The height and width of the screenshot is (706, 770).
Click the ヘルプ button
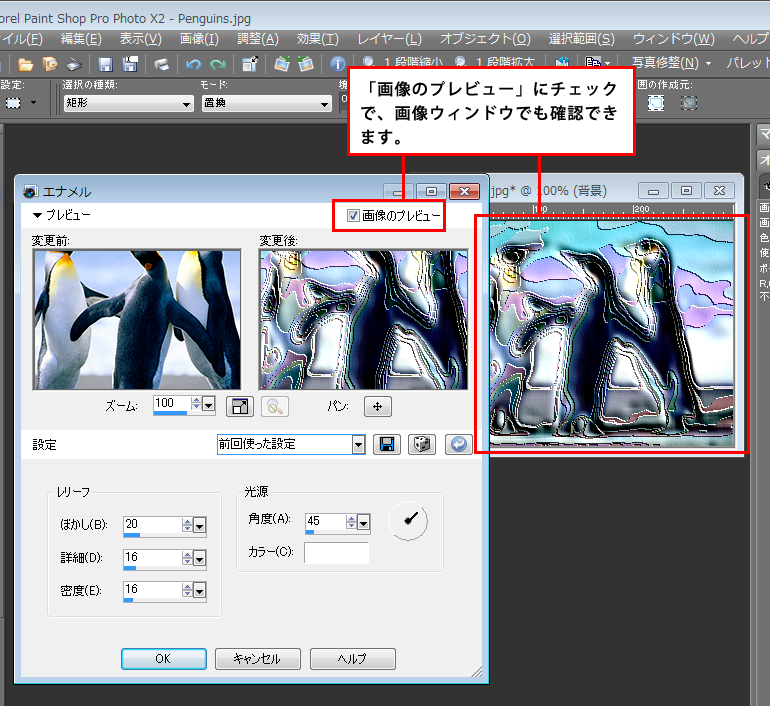[353, 659]
